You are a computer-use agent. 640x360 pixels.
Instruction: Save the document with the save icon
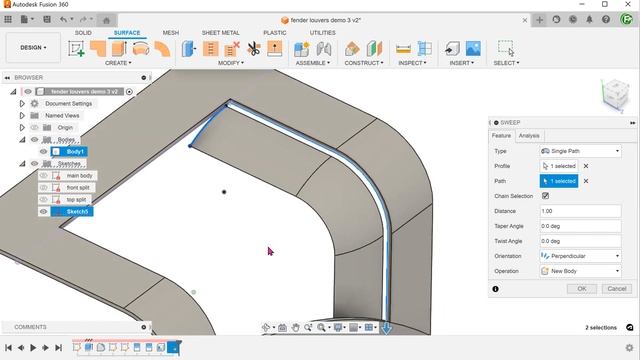pos(47,19)
